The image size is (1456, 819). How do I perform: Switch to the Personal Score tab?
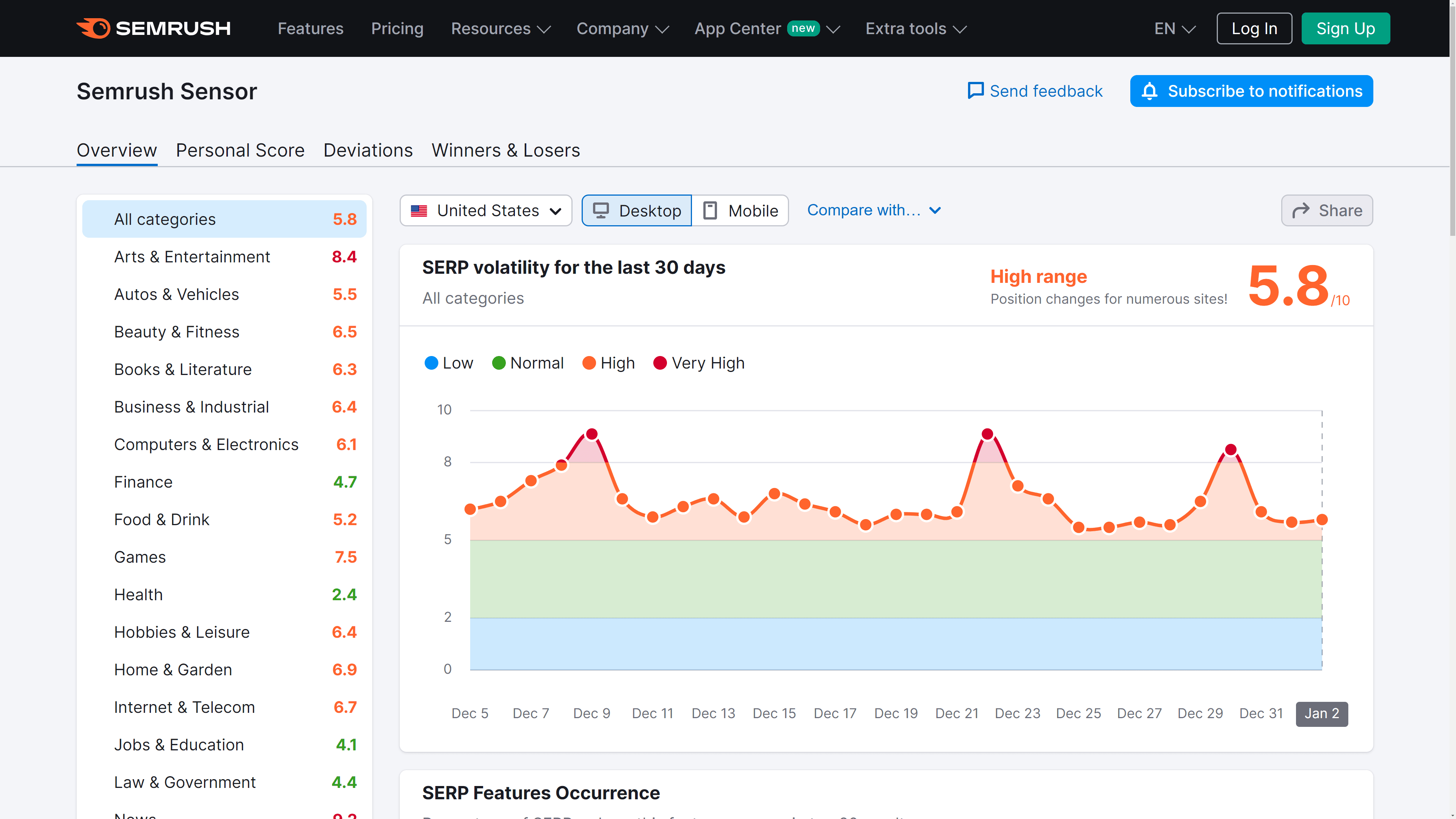point(240,151)
